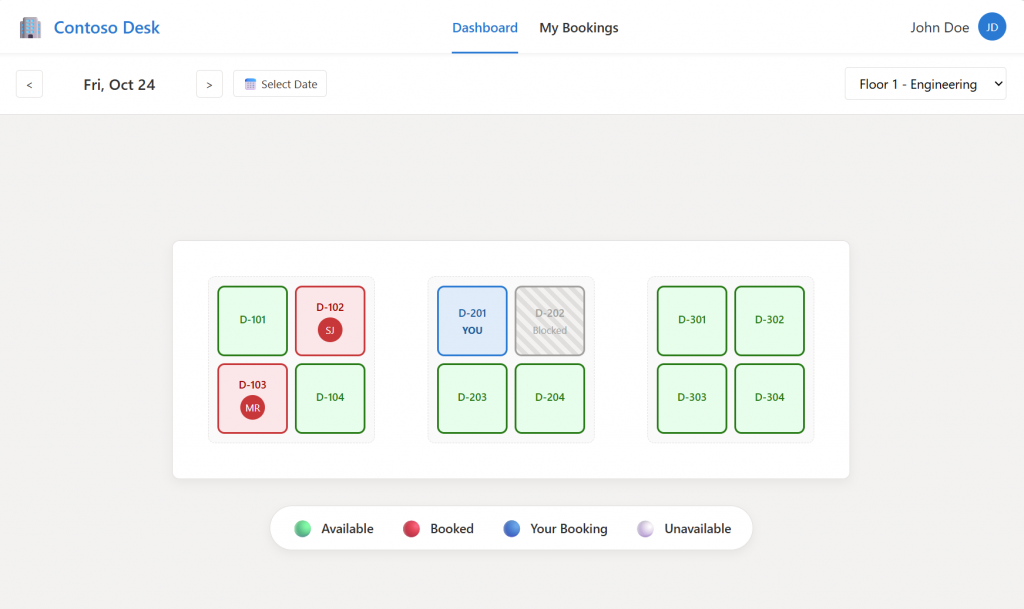Switch to the Dashboard tab
The image size is (1024, 609).
tap(485, 28)
